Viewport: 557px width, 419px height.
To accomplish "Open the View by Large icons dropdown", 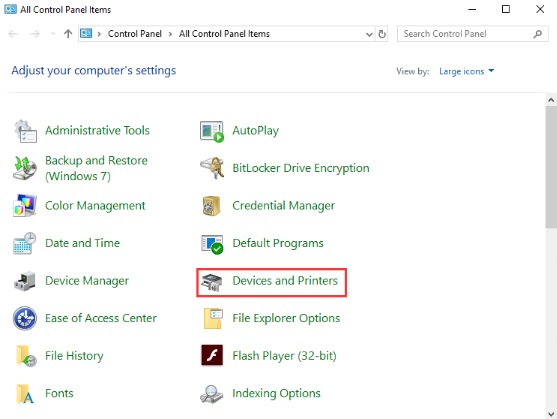I will [466, 71].
